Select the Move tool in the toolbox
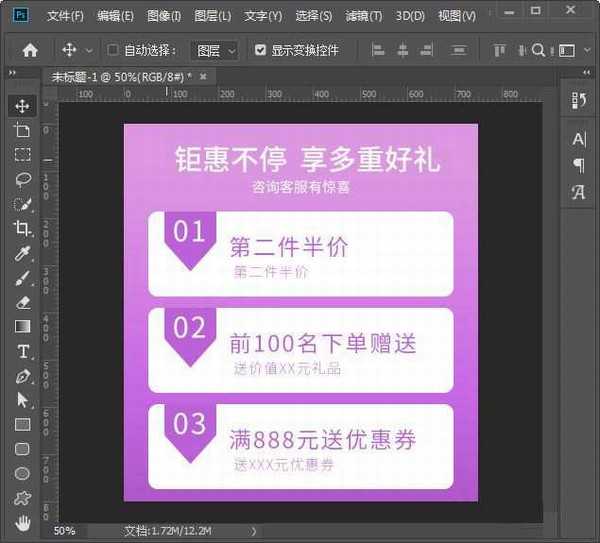Screen dimensions: 600x543 click(x=22, y=106)
